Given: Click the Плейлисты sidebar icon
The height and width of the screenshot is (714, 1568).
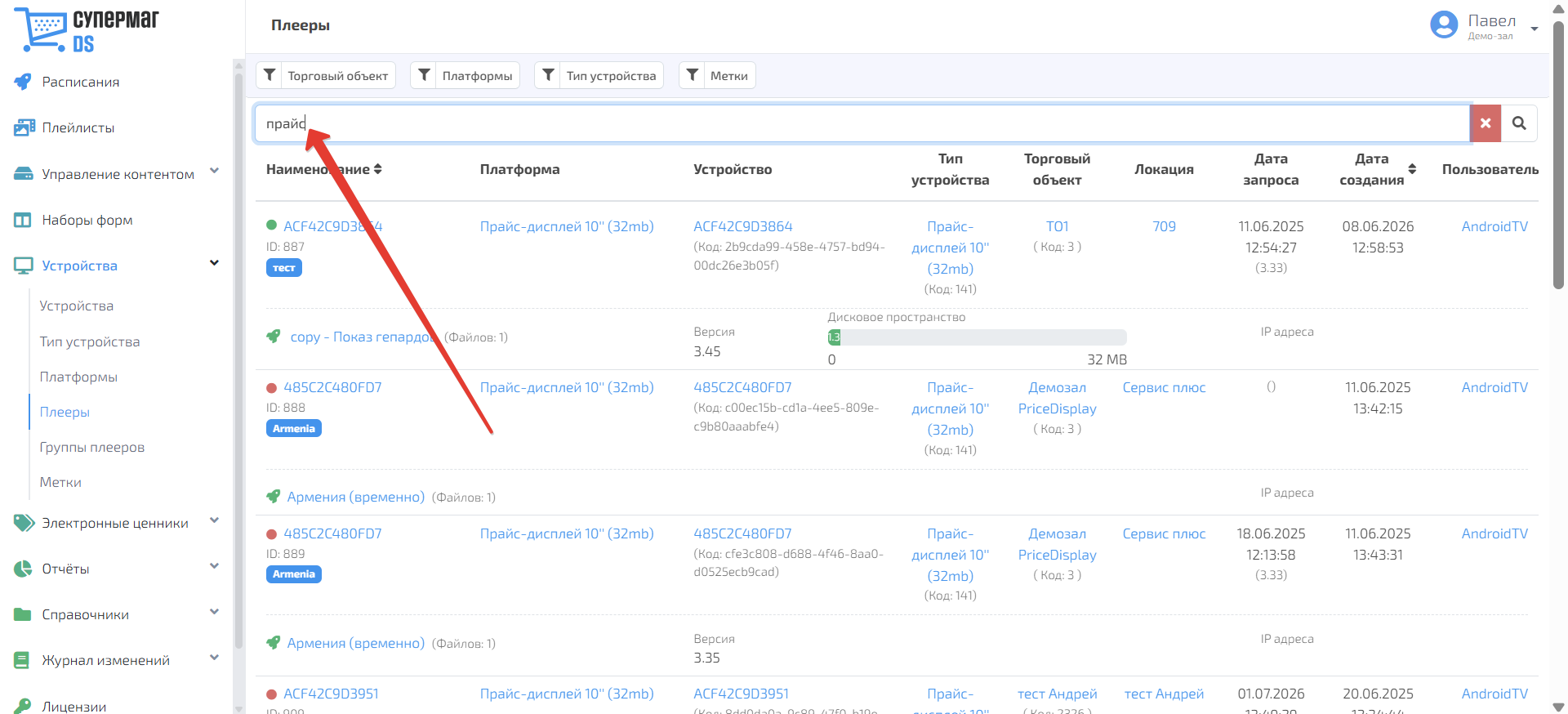Looking at the screenshot, I should pyautogui.click(x=24, y=127).
